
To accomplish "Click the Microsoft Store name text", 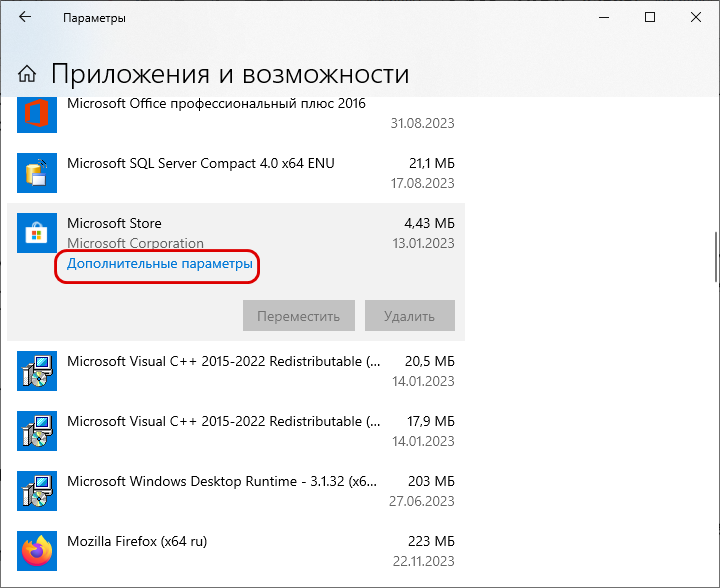I will tap(114, 224).
